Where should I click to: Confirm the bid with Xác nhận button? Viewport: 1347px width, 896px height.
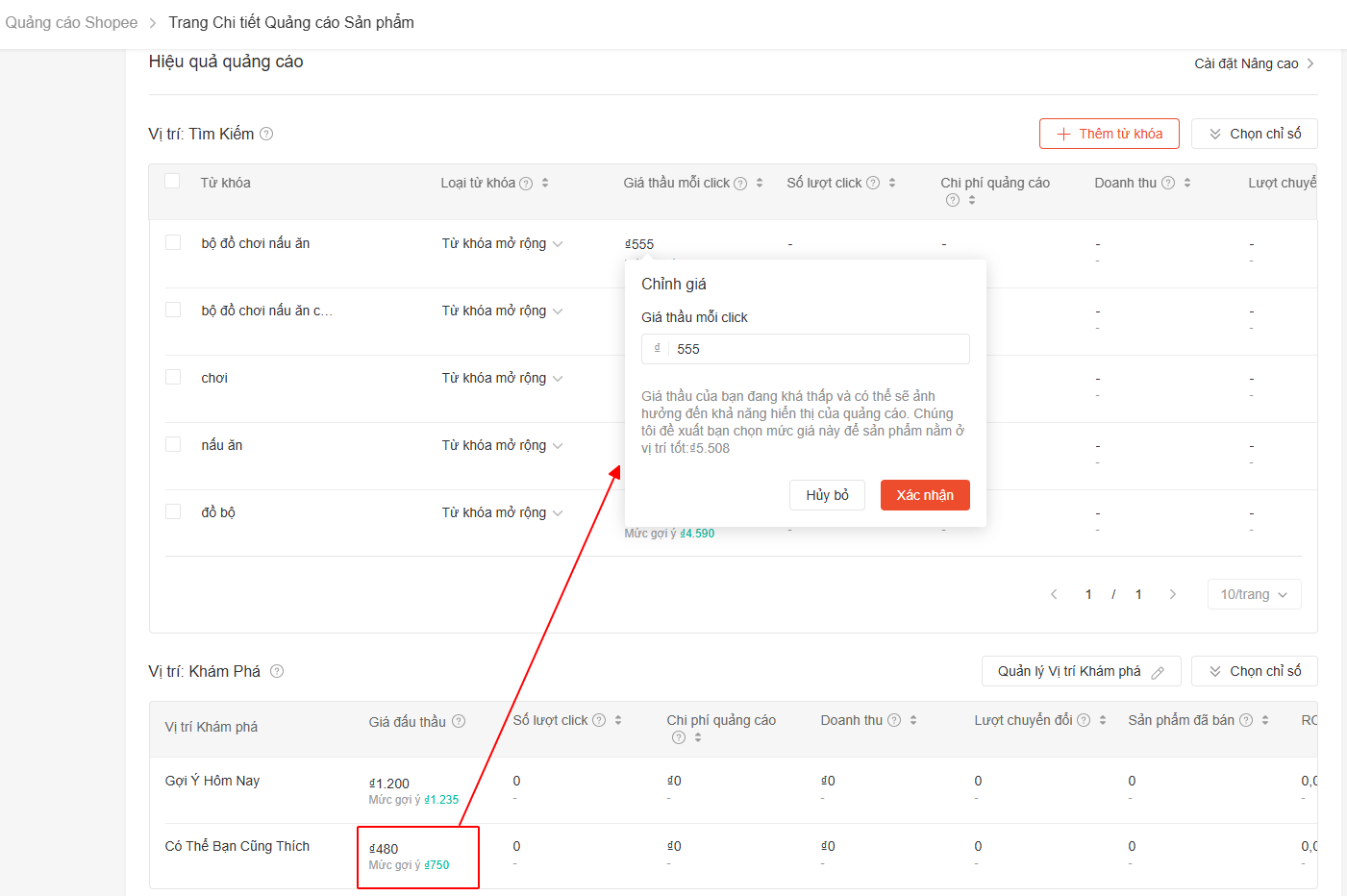click(924, 495)
